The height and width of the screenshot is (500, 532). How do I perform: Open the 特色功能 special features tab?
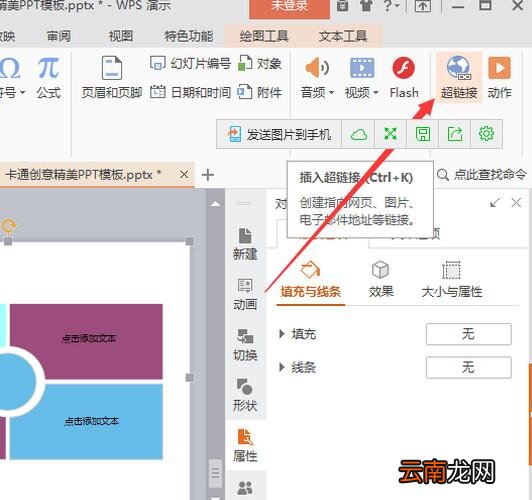pos(189,36)
